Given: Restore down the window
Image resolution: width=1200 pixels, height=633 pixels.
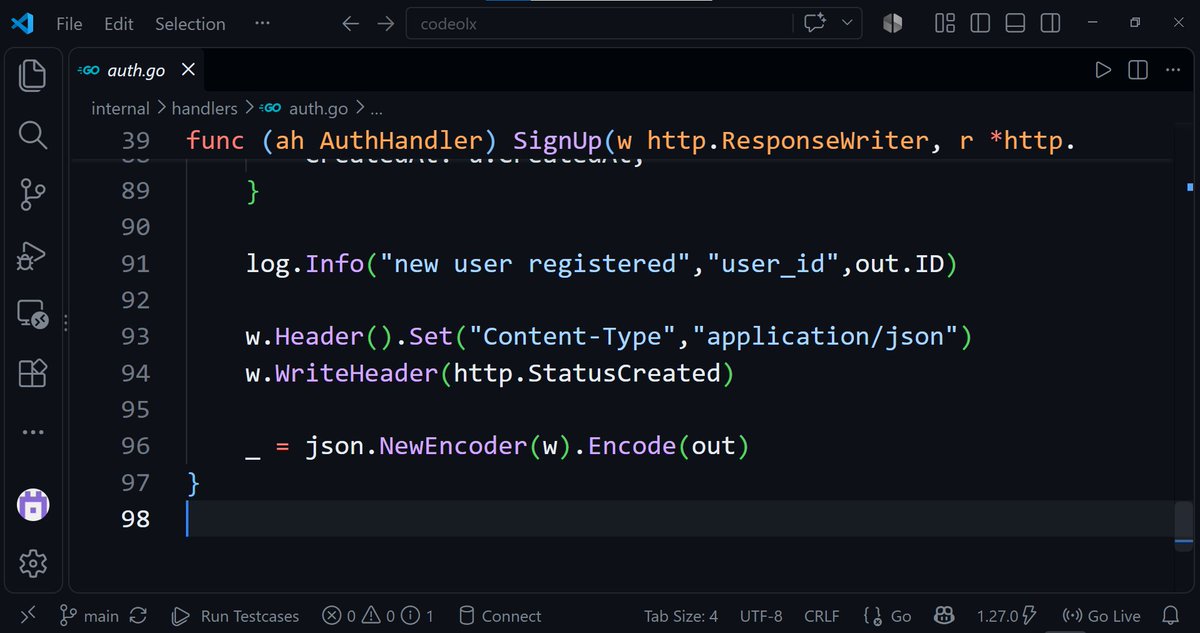Looking at the screenshot, I should pos(1135,23).
